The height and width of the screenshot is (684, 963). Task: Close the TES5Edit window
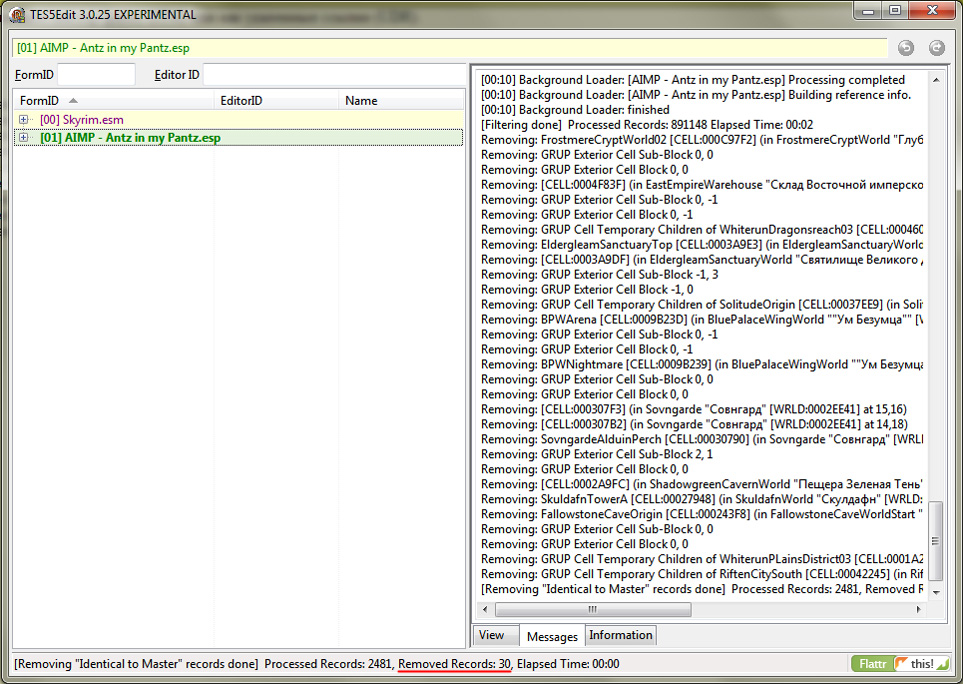coord(932,10)
